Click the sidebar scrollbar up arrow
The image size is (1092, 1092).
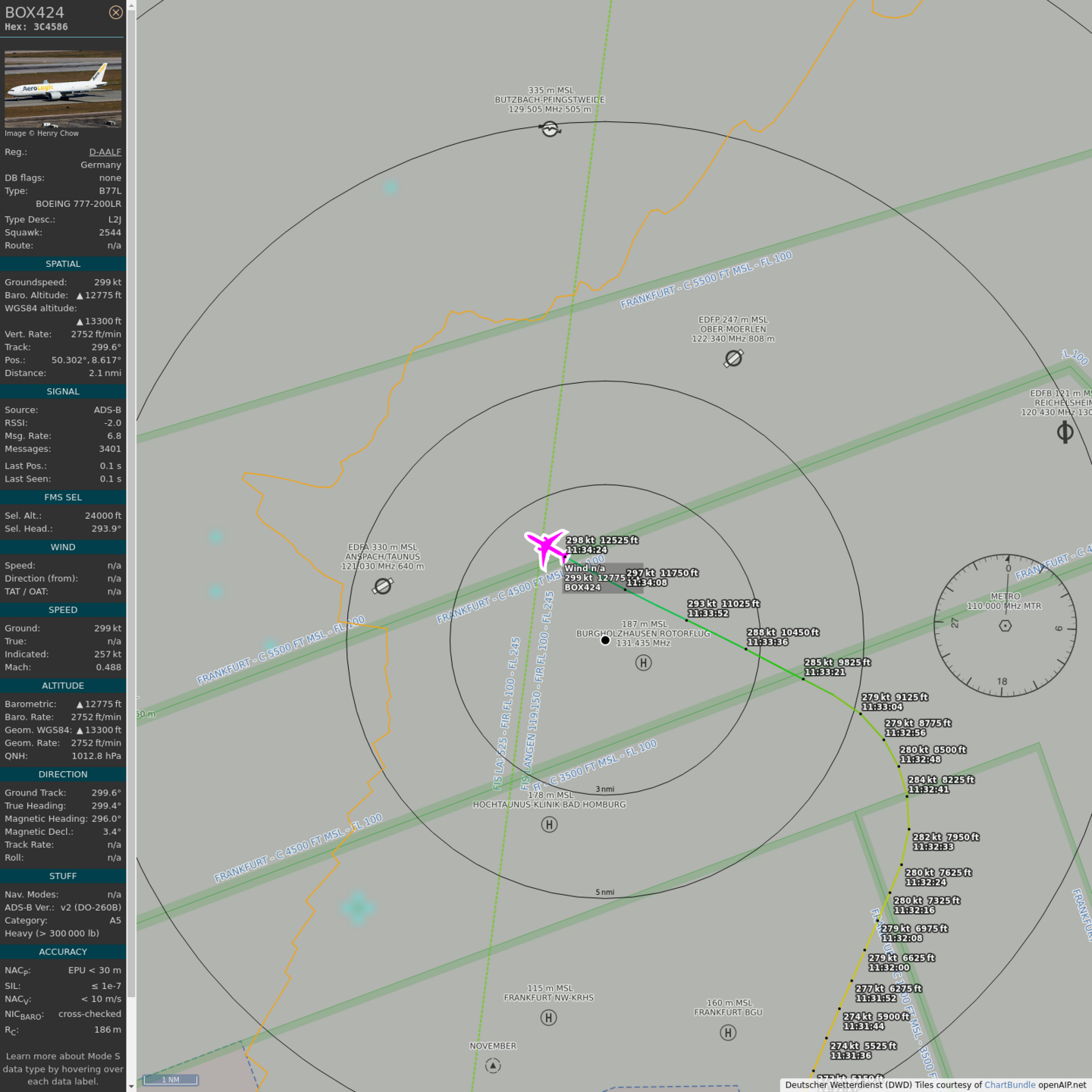pyautogui.click(x=131, y=5)
